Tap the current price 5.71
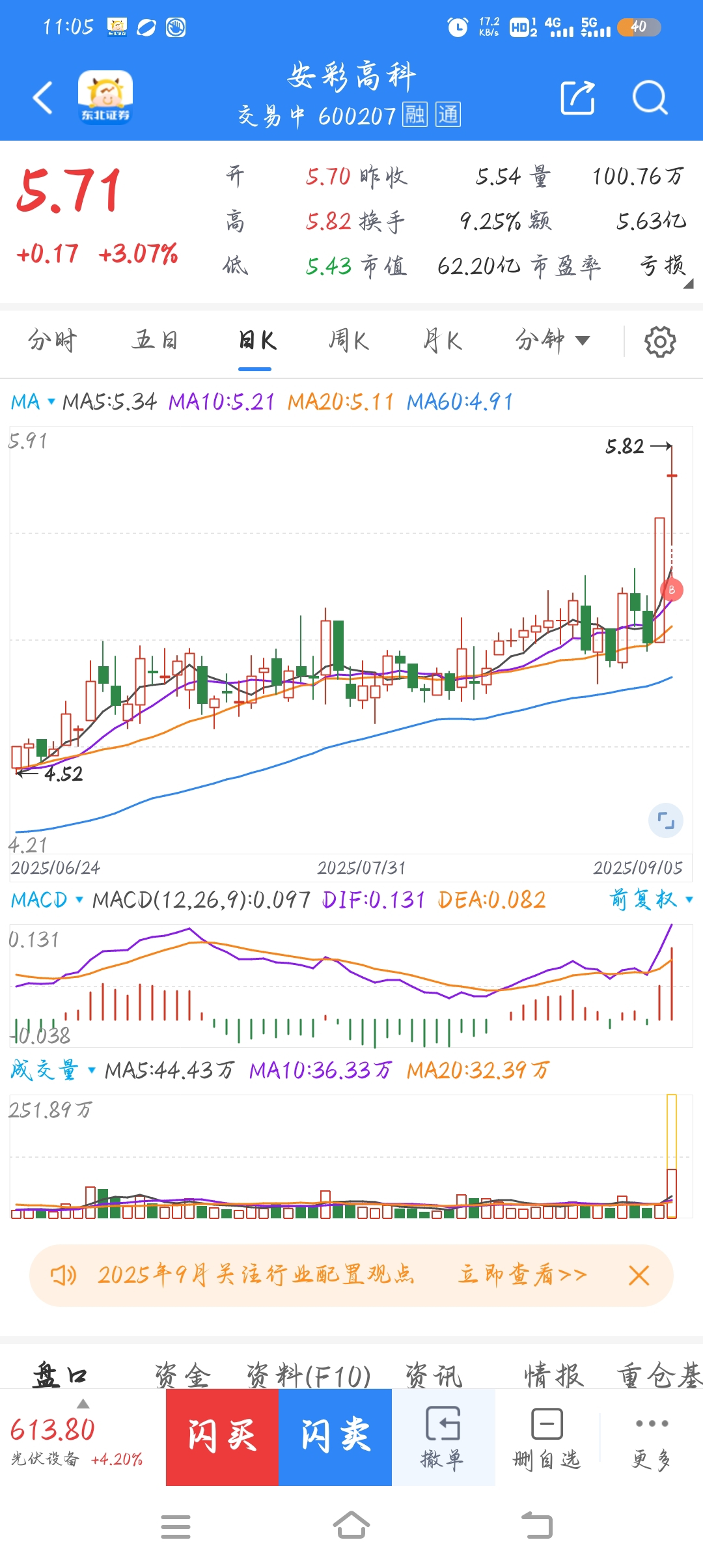Screen dimensions: 703x1568 pos(70,191)
